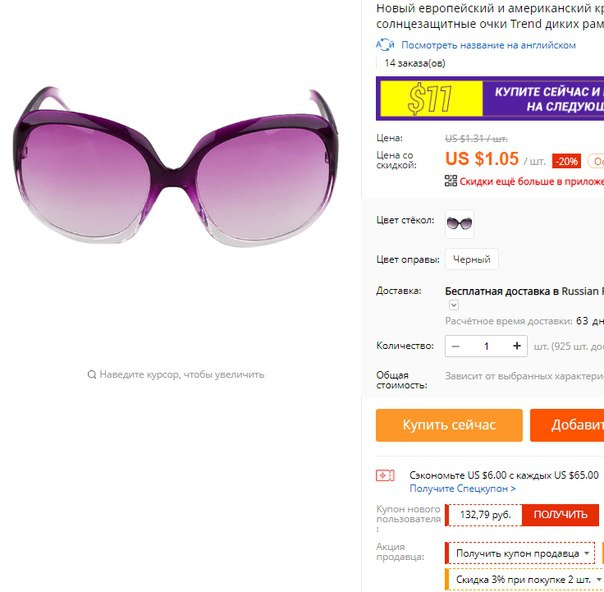The width and height of the screenshot is (604, 592).
Task: Open the Получите Спецкупон link
Action: pos(462,488)
